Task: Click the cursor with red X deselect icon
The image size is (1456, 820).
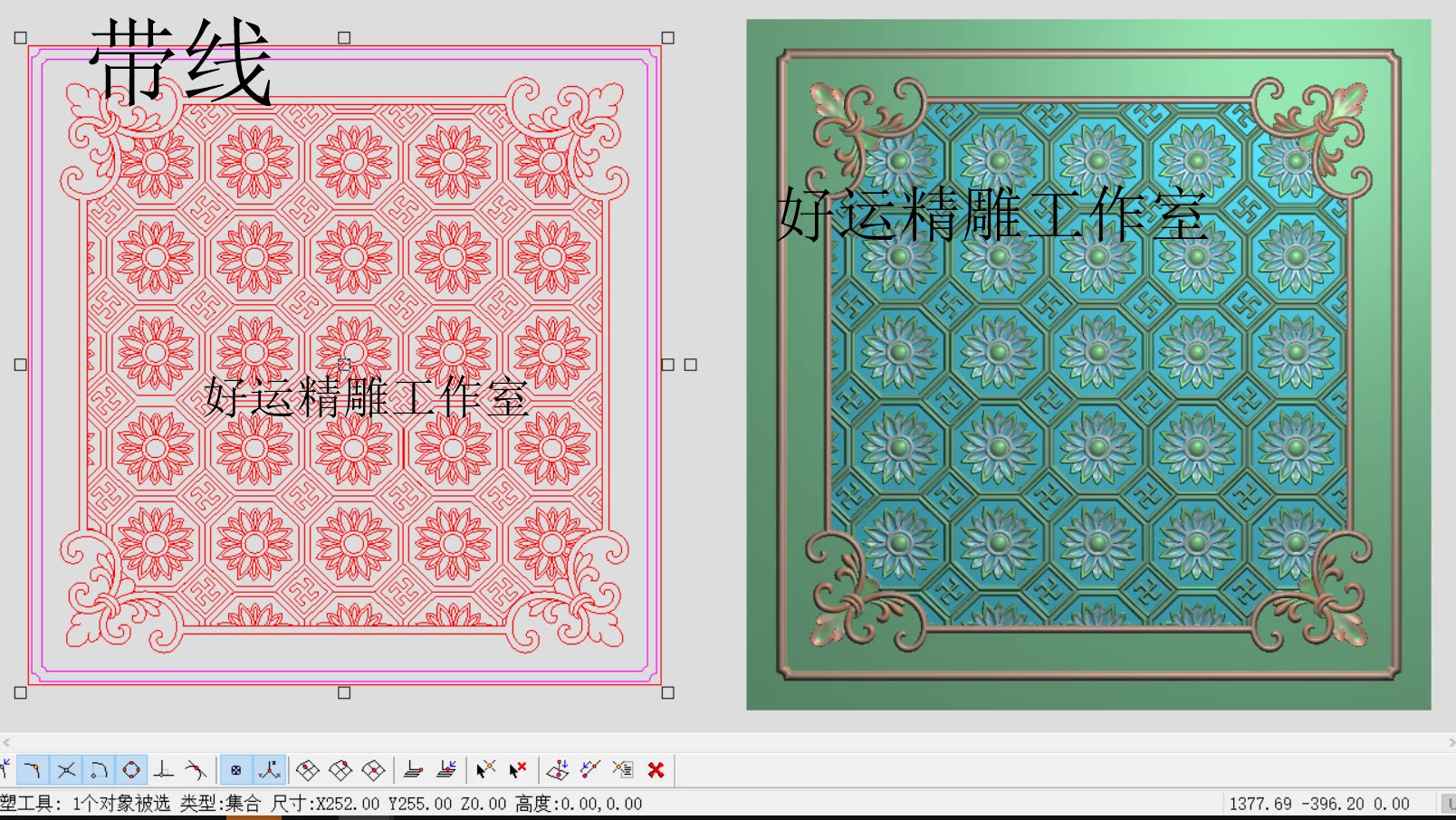Action: pos(518,770)
